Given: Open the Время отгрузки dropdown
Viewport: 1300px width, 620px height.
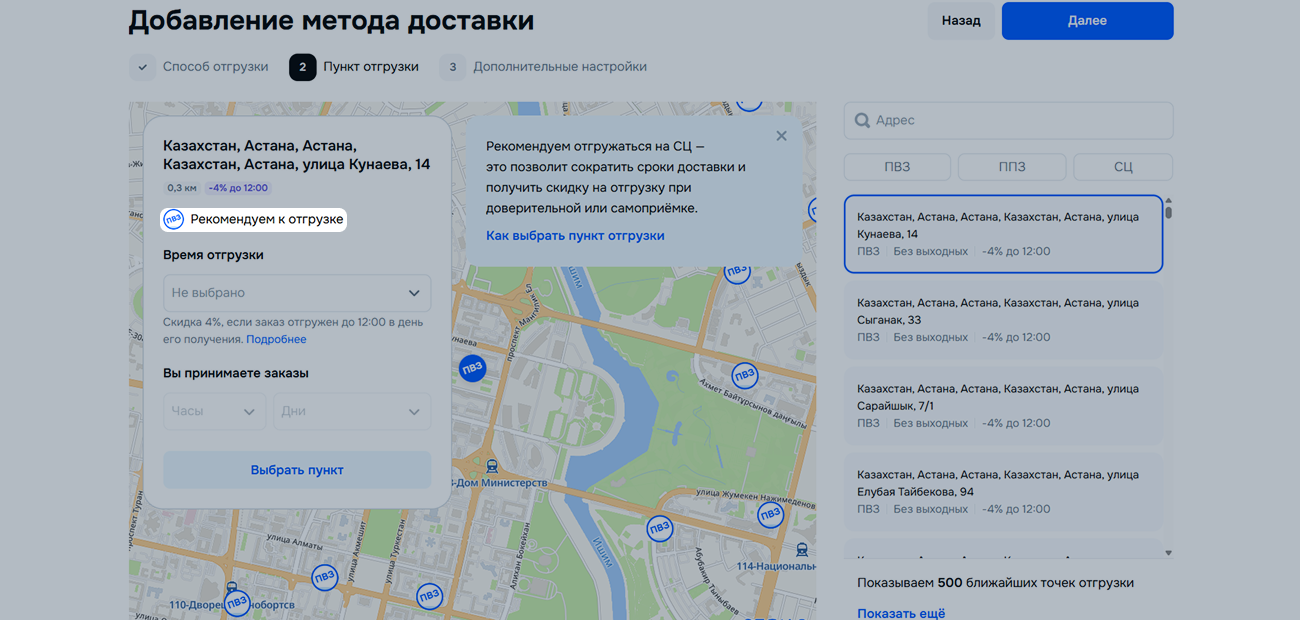Looking at the screenshot, I should coord(297,293).
